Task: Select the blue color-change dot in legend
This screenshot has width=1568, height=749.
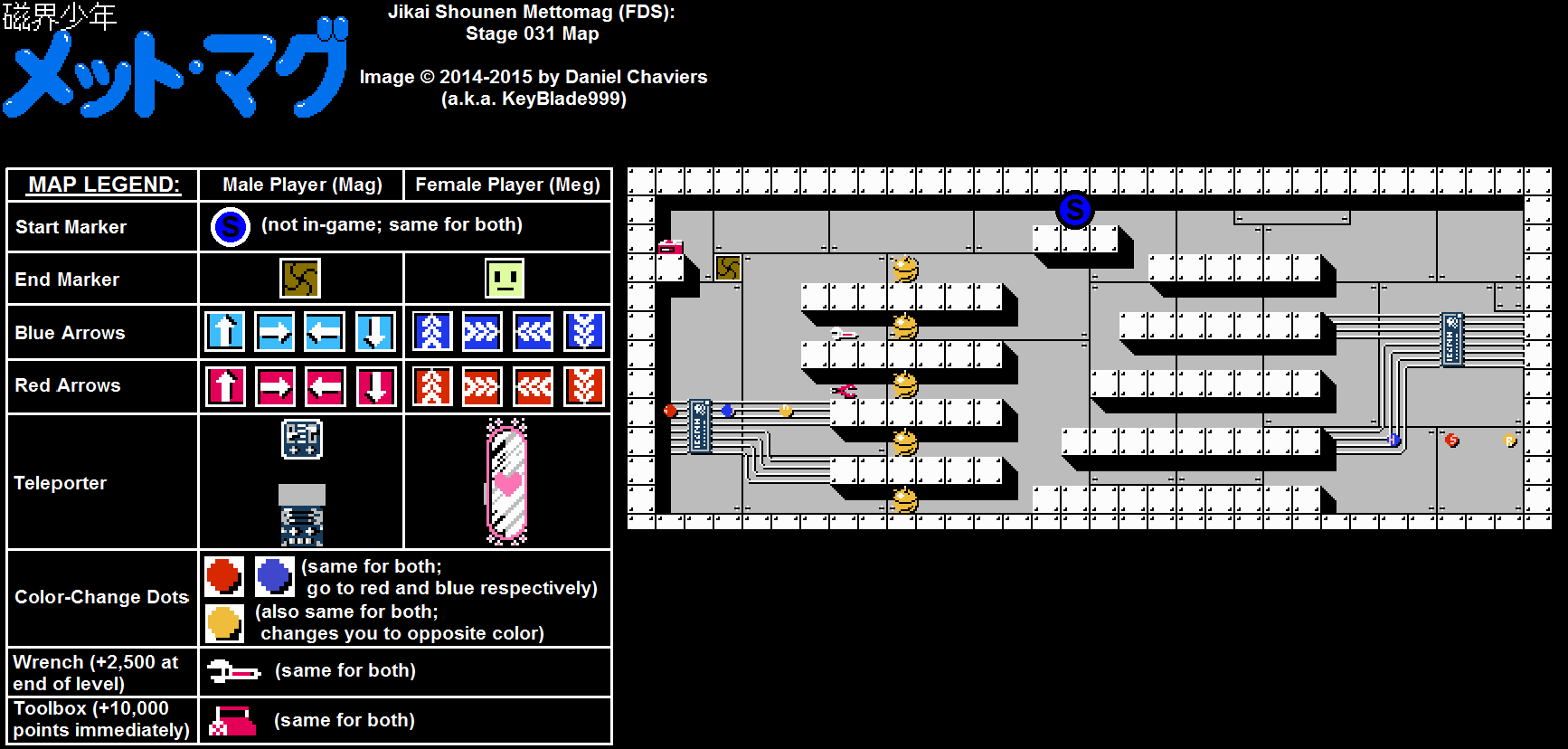Action: 274,575
